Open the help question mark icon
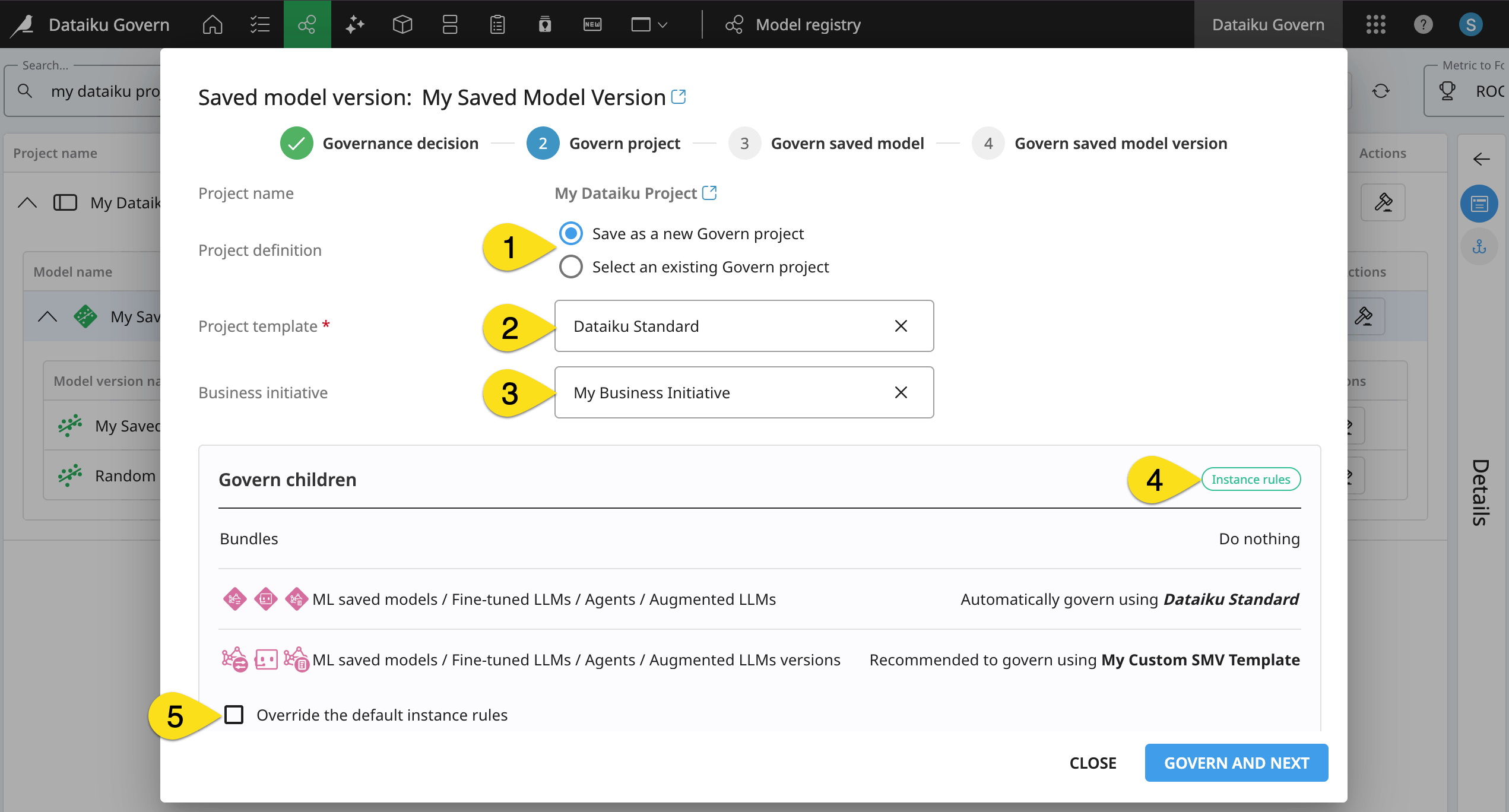The width and height of the screenshot is (1509, 812). pos(1423,24)
